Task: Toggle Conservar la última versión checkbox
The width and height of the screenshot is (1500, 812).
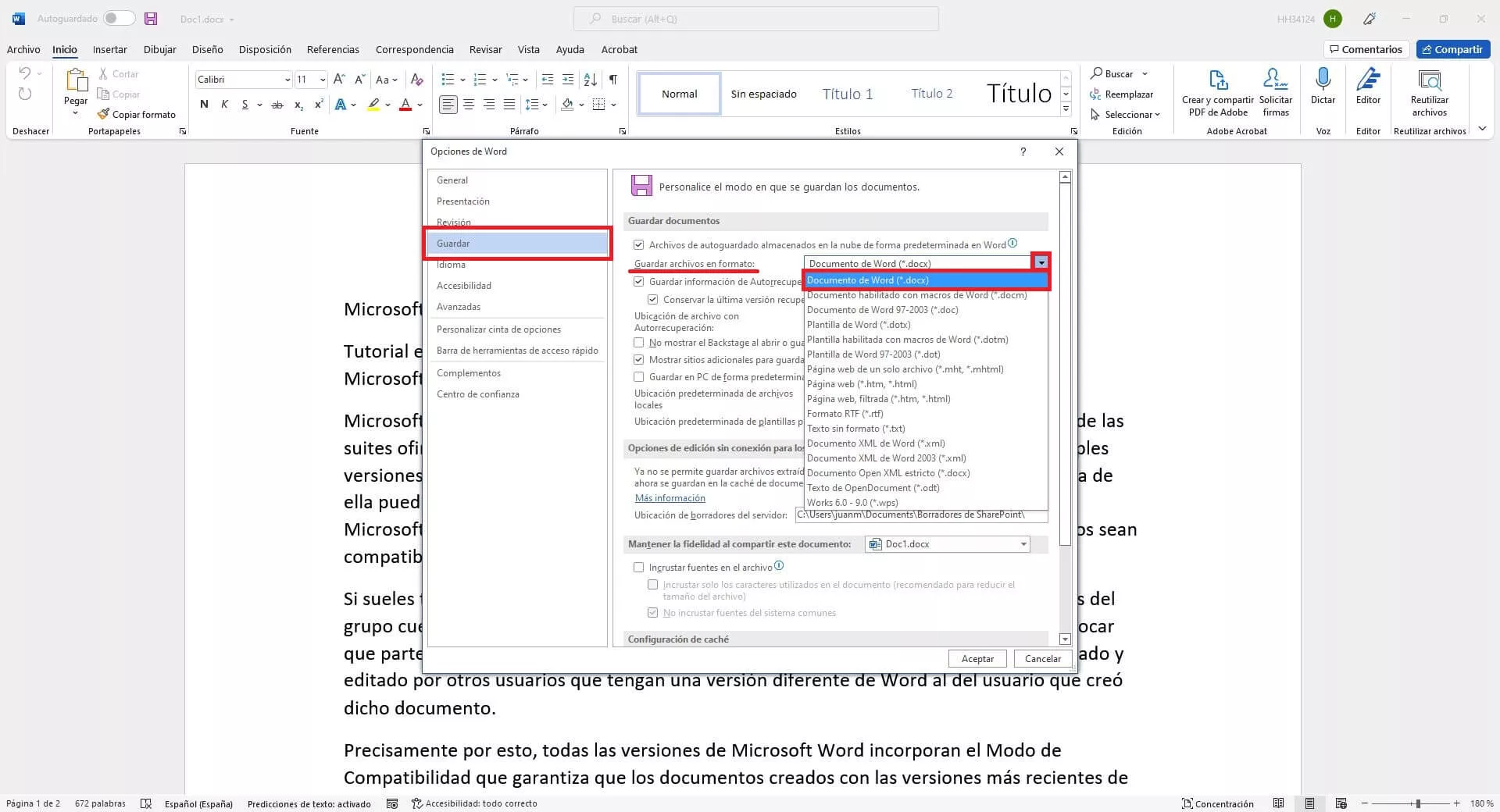Action: click(653, 299)
